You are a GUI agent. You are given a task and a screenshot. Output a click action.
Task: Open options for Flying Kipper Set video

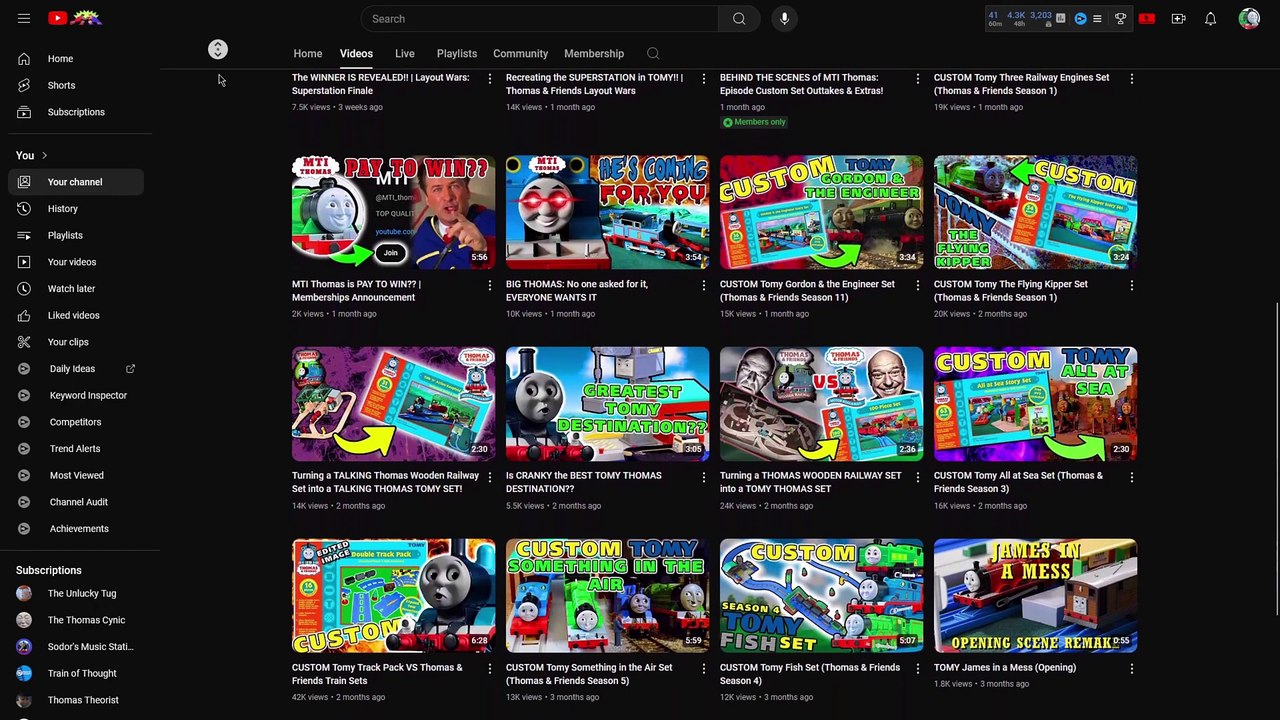(1131, 285)
